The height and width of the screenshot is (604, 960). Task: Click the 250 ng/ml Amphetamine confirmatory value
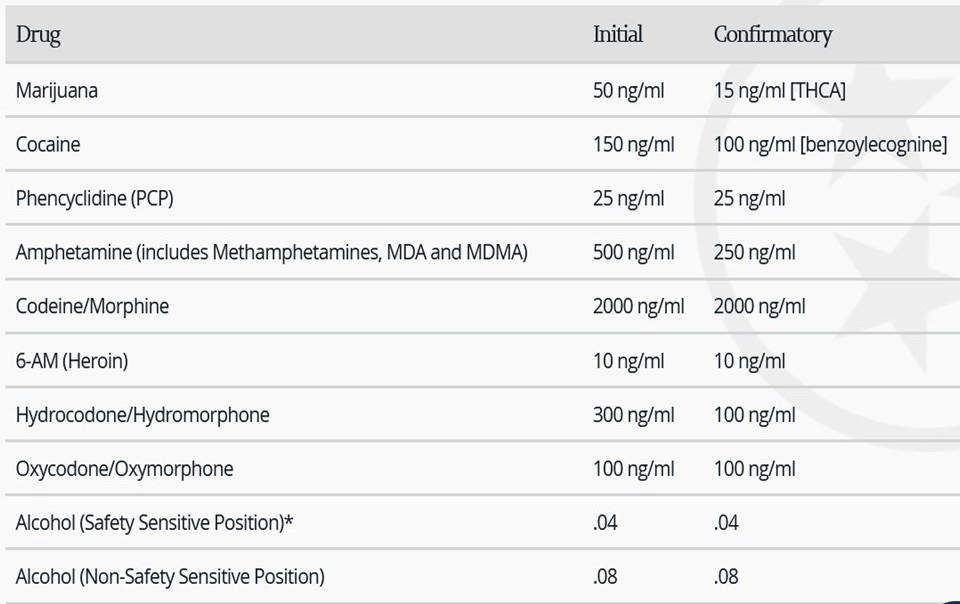click(x=754, y=252)
